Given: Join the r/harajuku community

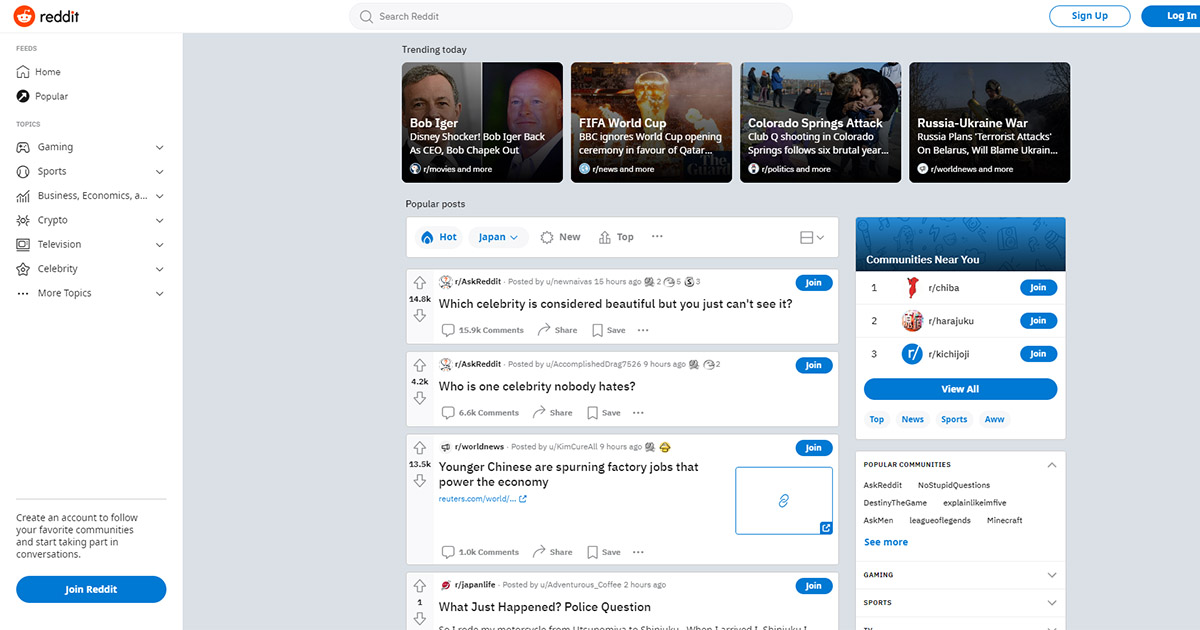Looking at the screenshot, I should [x=1038, y=321].
